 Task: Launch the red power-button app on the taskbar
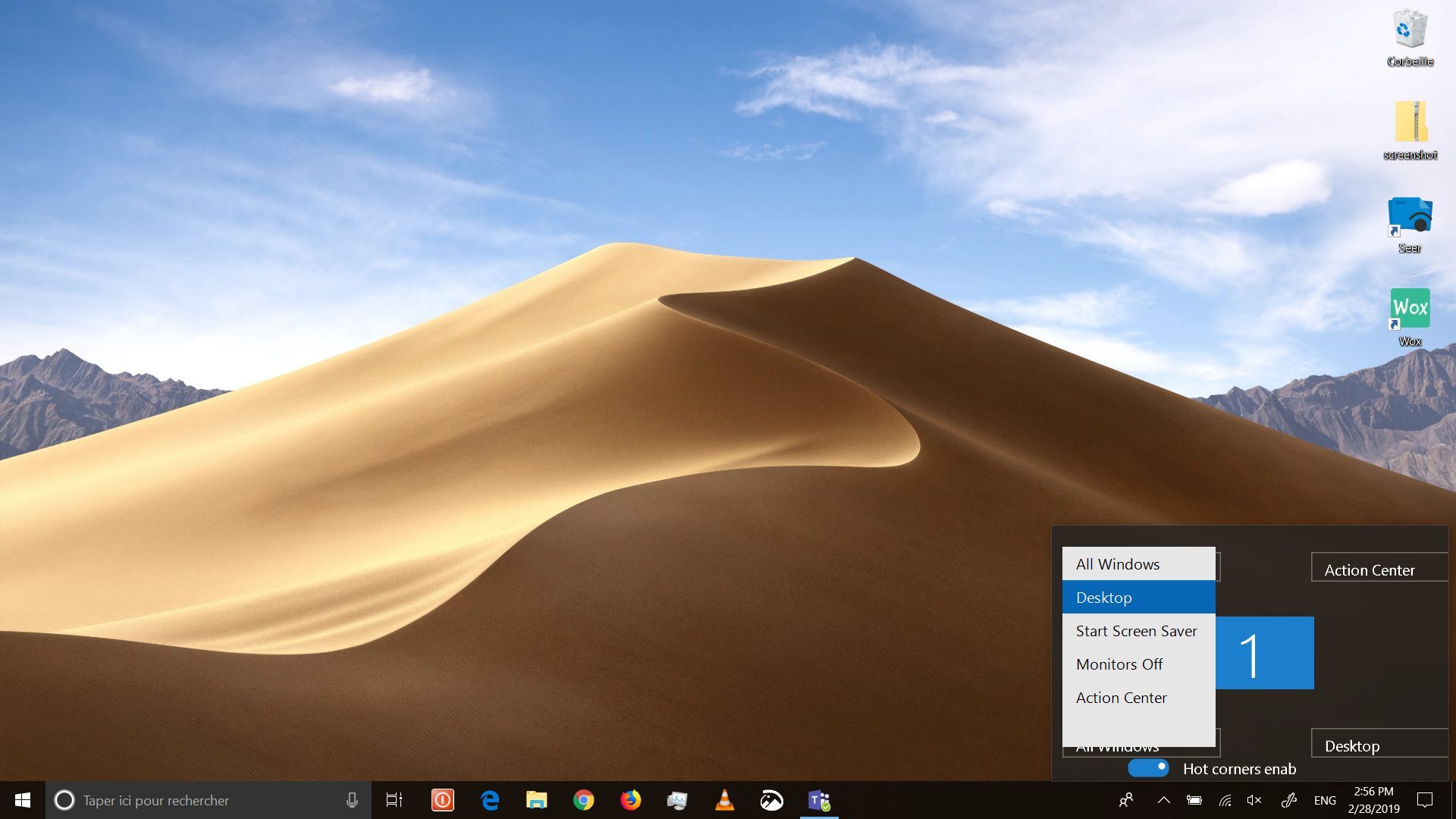tap(443, 800)
